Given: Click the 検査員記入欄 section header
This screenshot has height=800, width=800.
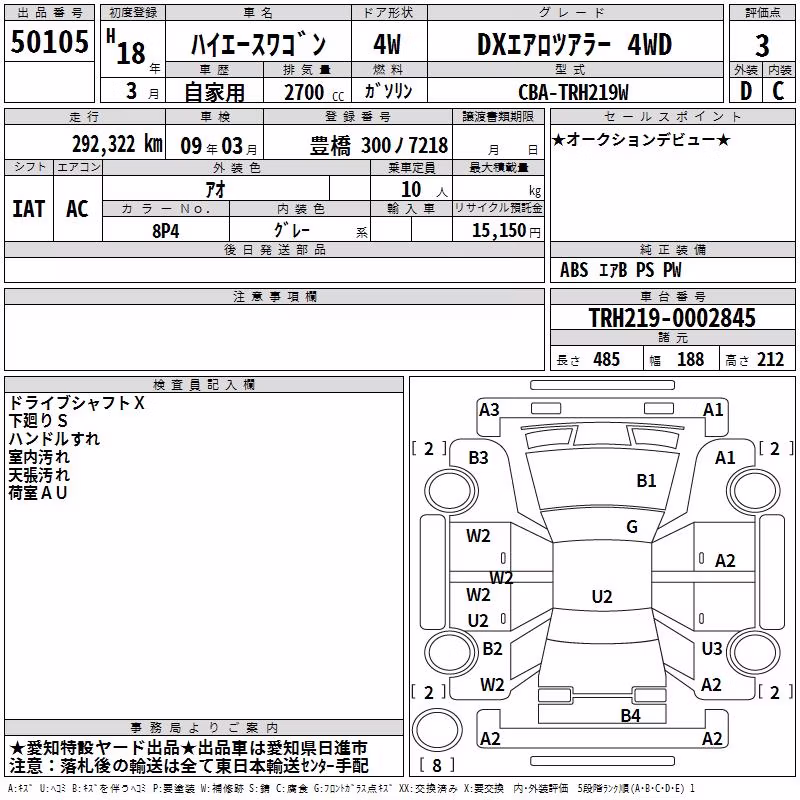Looking at the screenshot, I should [x=204, y=385].
